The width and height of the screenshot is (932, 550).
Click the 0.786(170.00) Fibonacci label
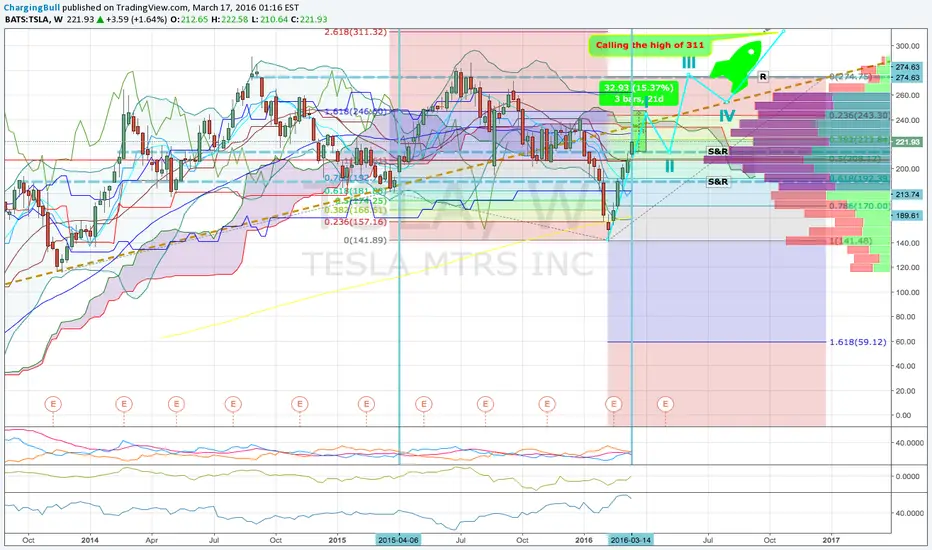(x=859, y=206)
